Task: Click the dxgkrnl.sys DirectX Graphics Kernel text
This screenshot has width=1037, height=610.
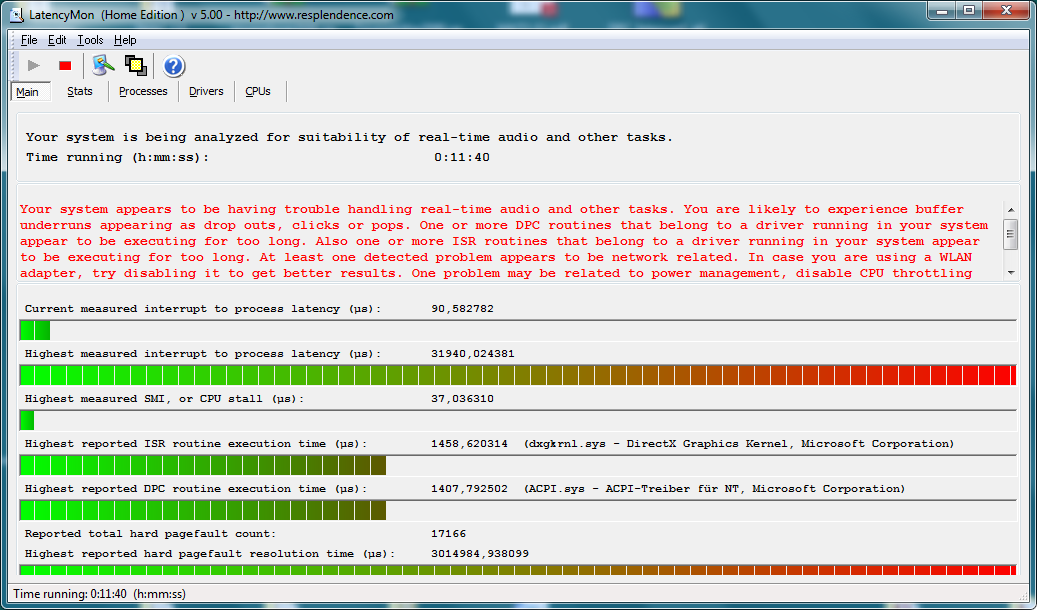Action: [x=739, y=444]
